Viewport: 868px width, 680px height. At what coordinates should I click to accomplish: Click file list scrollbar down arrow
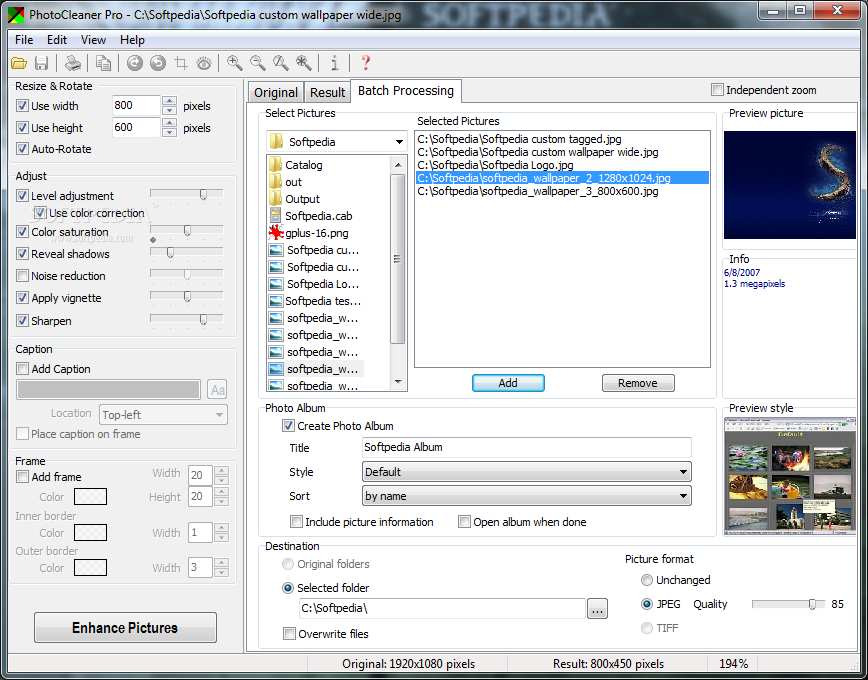398,382
